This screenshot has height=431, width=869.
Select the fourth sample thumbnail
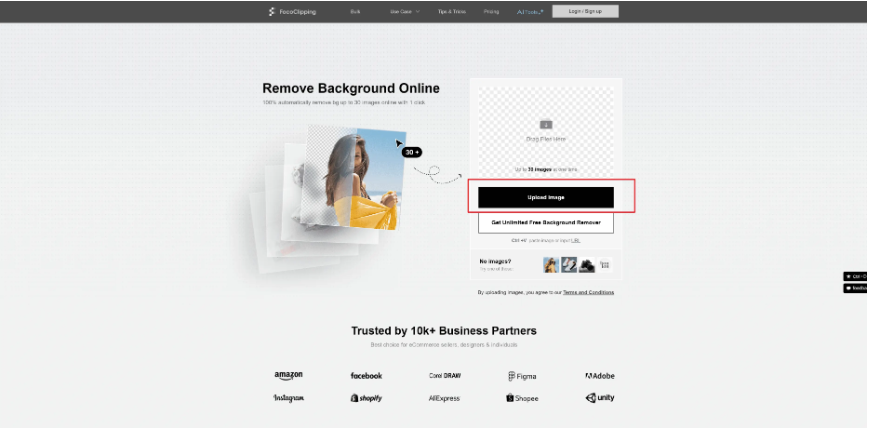(x=604, y=265)
